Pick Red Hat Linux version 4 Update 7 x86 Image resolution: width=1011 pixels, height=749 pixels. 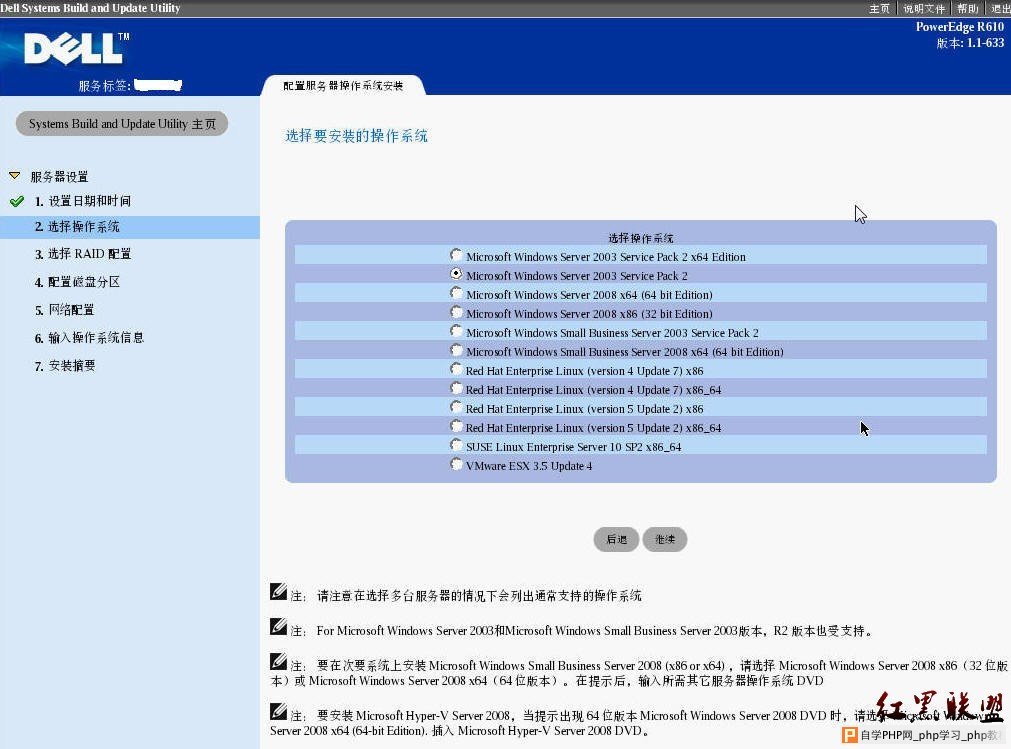tap(456, 369)
